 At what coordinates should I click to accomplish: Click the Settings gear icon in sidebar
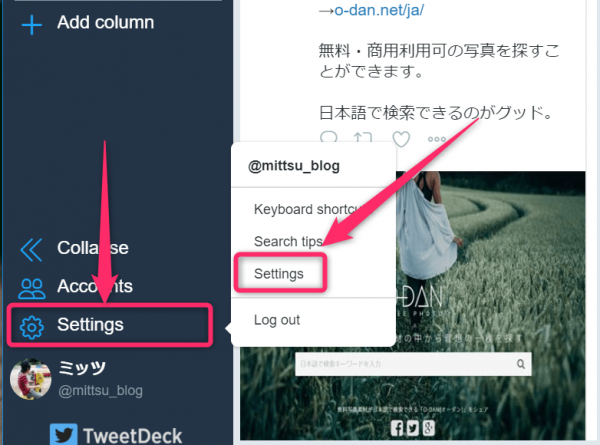[32, 328]
